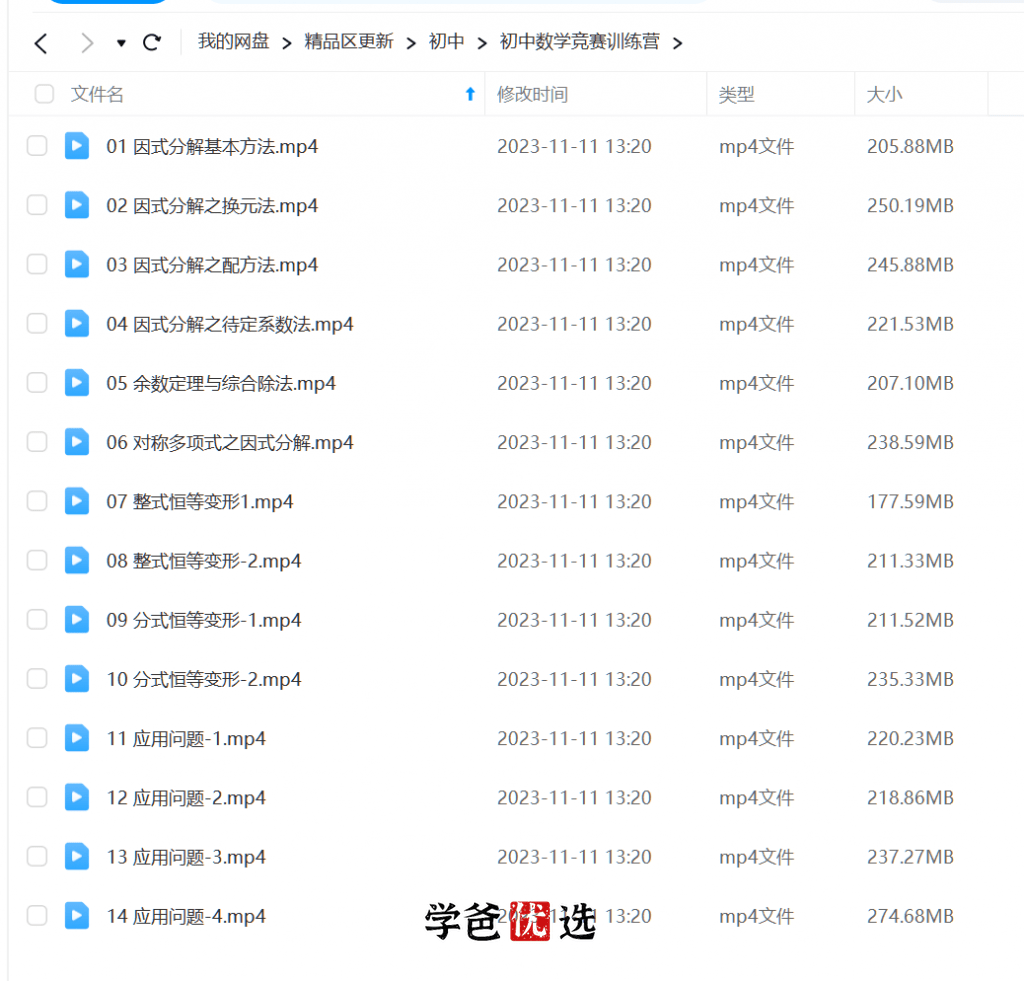Select file name 12 应用问题-2.mp4
This screenshot has width=1024, height=981.
click(x=186, y=798)
